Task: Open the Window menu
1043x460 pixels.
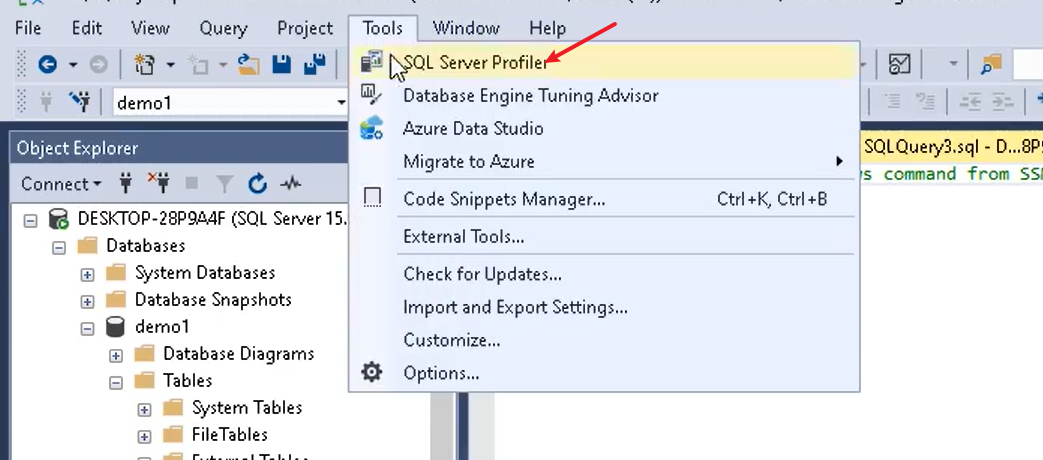Action: (466, 29)
